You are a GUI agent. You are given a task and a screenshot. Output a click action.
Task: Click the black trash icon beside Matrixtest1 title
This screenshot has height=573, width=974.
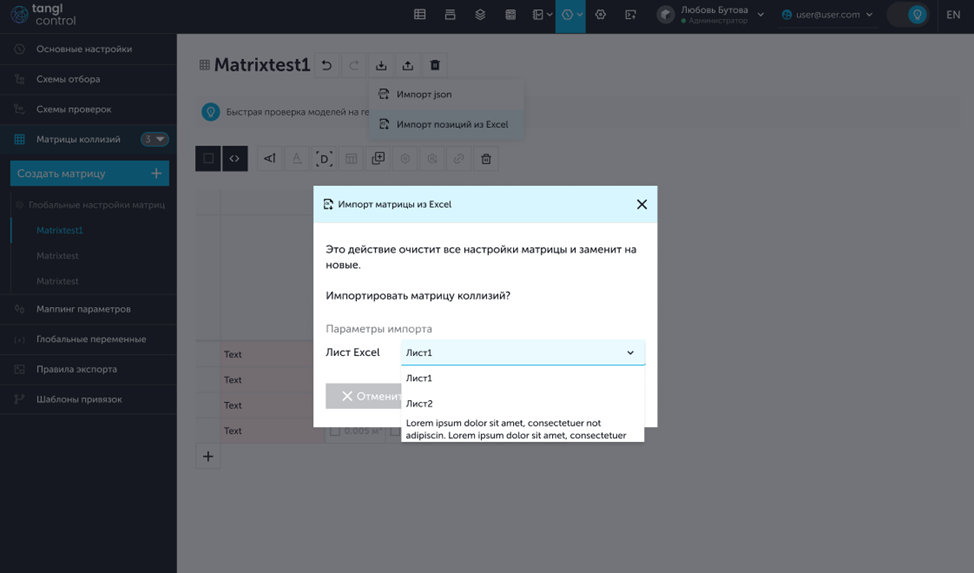coord(435,66)
